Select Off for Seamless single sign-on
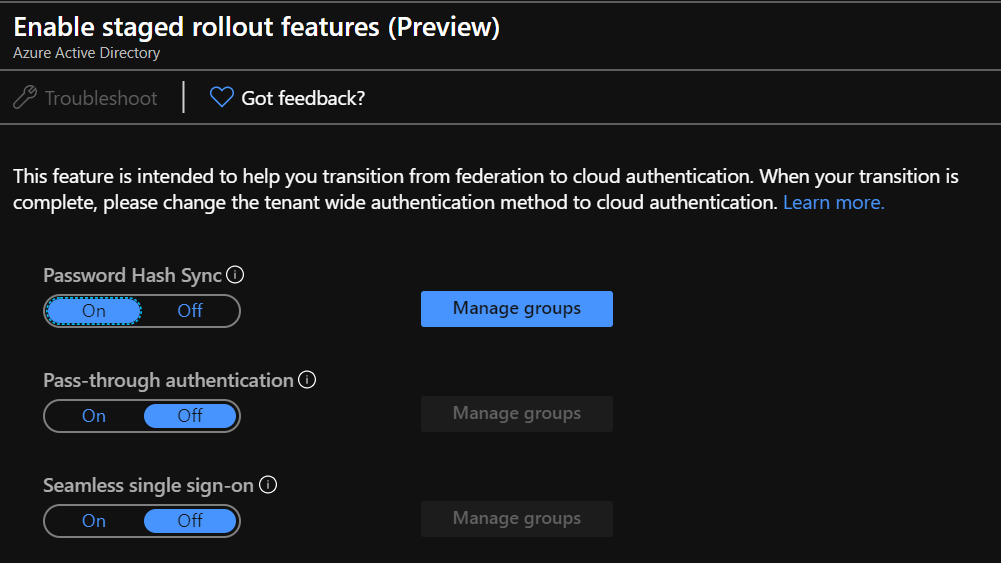 [x=190, y=521]
